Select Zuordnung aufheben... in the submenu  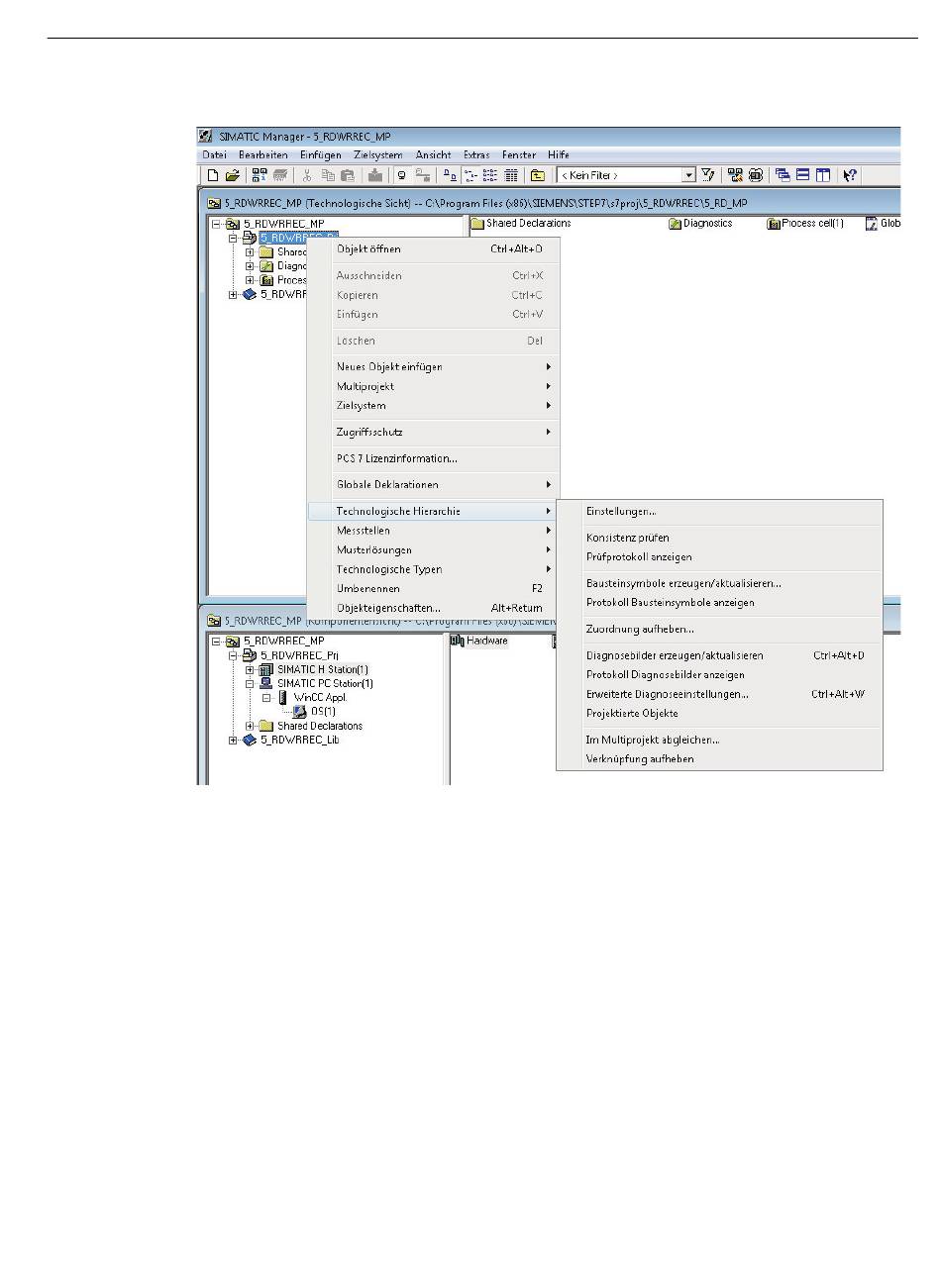(719, 630)
